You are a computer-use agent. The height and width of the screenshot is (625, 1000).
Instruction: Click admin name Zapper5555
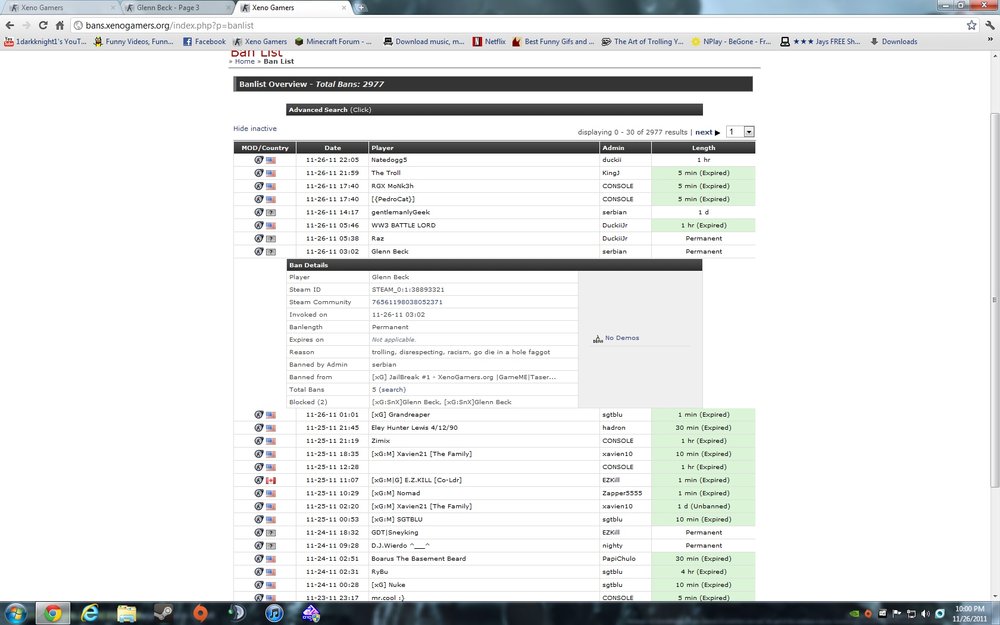[x=622, y=494]
